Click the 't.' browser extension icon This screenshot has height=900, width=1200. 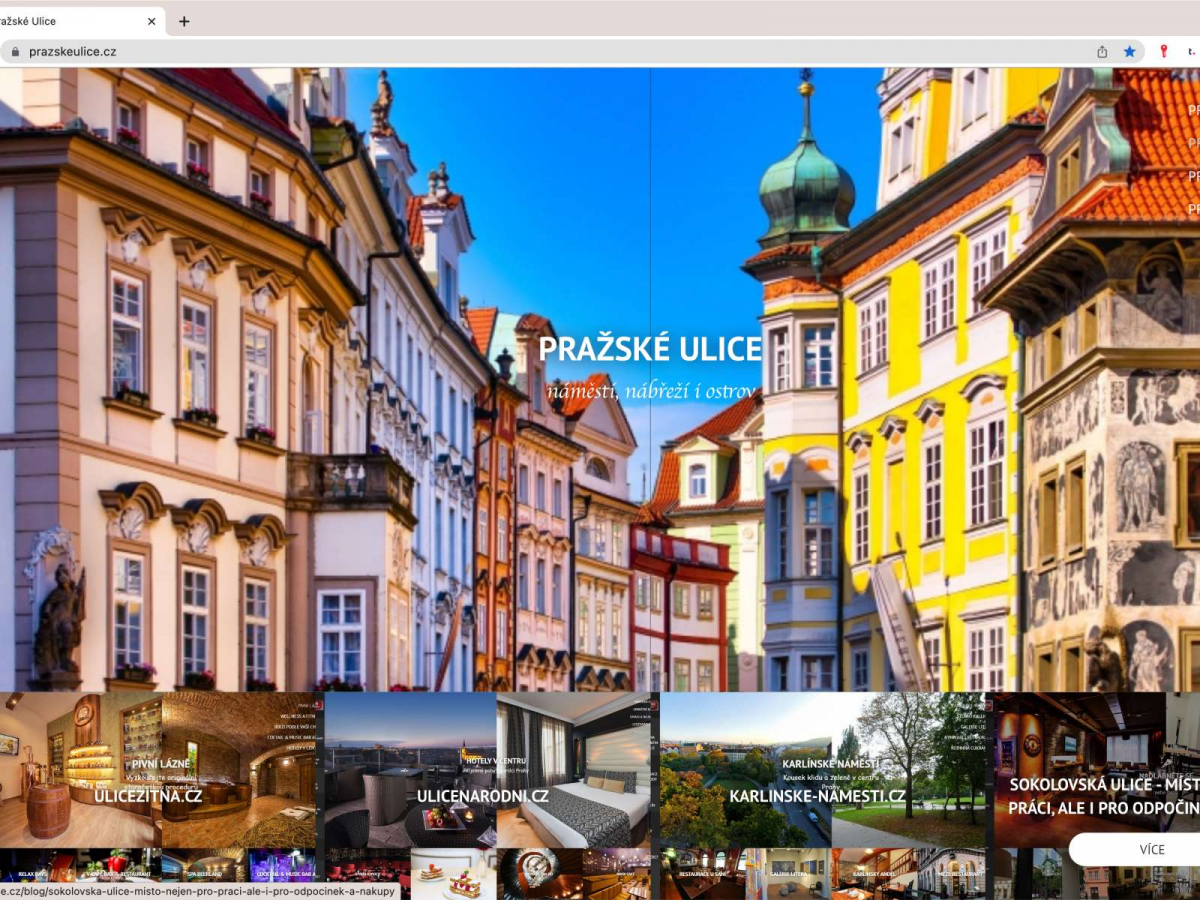1192,52
